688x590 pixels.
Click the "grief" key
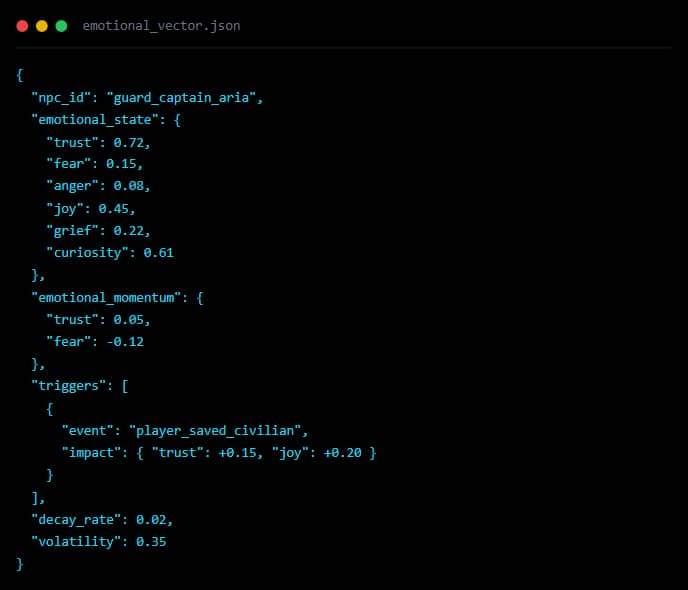73,230
